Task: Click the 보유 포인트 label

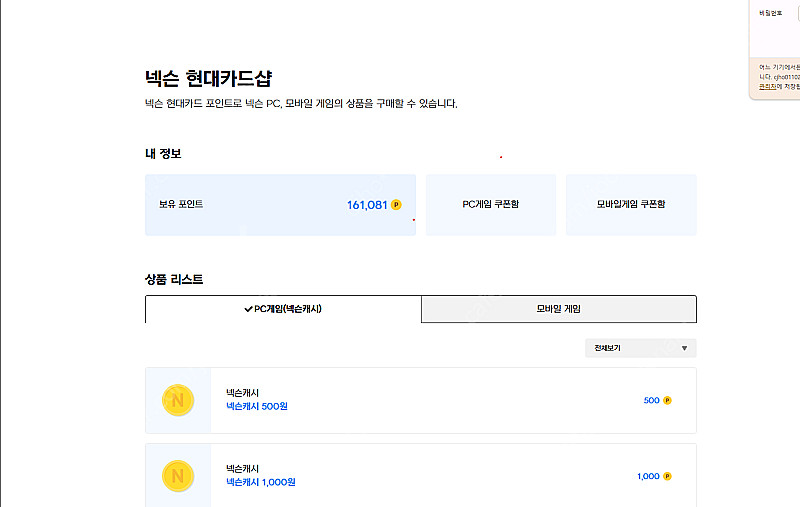Action: pyautogui.click(x=181, y=204)
